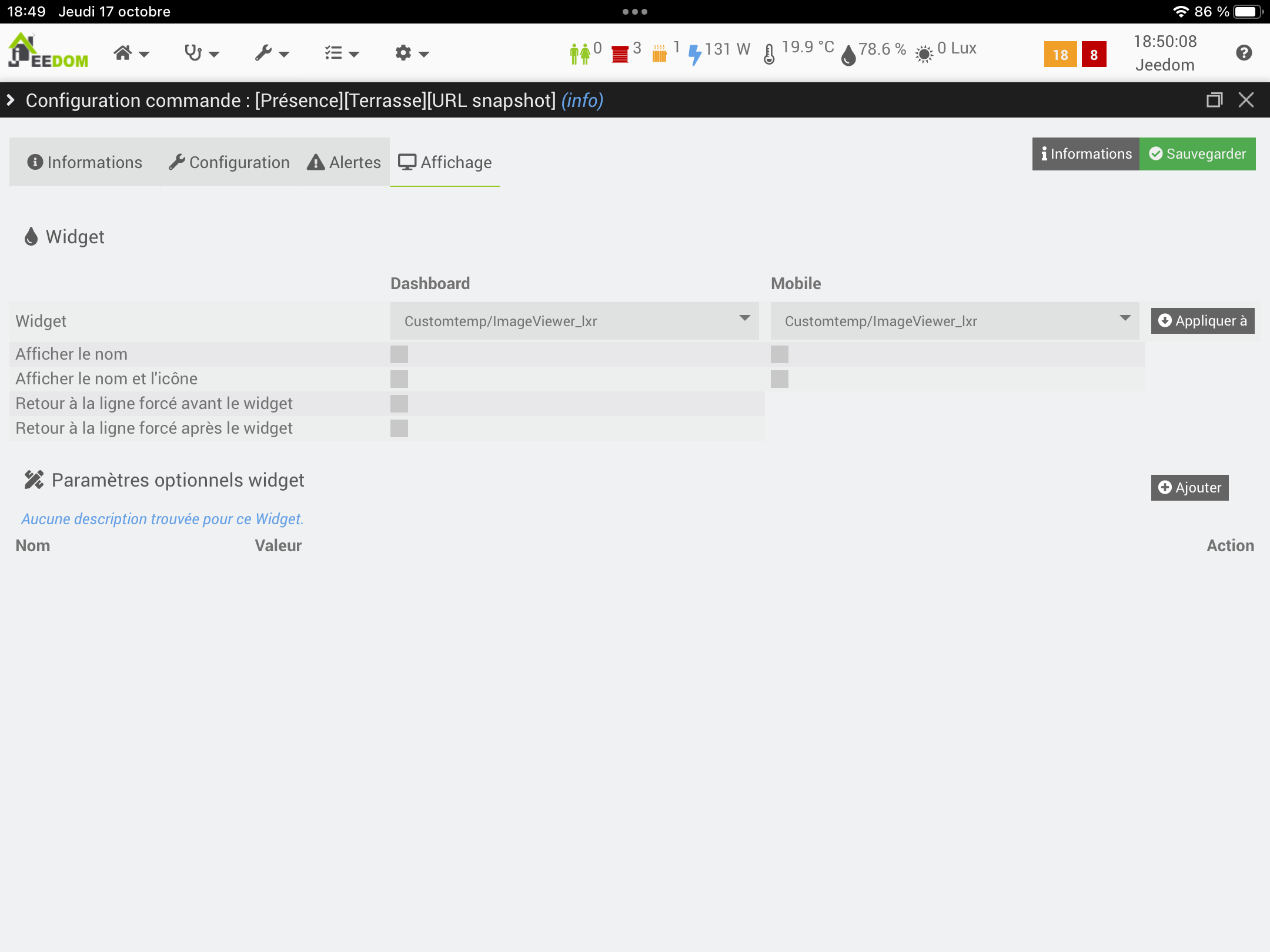Screen dimensions: 1270x952
Task: Switch to the Alertes tab
Action: click(x=344, y=162)
